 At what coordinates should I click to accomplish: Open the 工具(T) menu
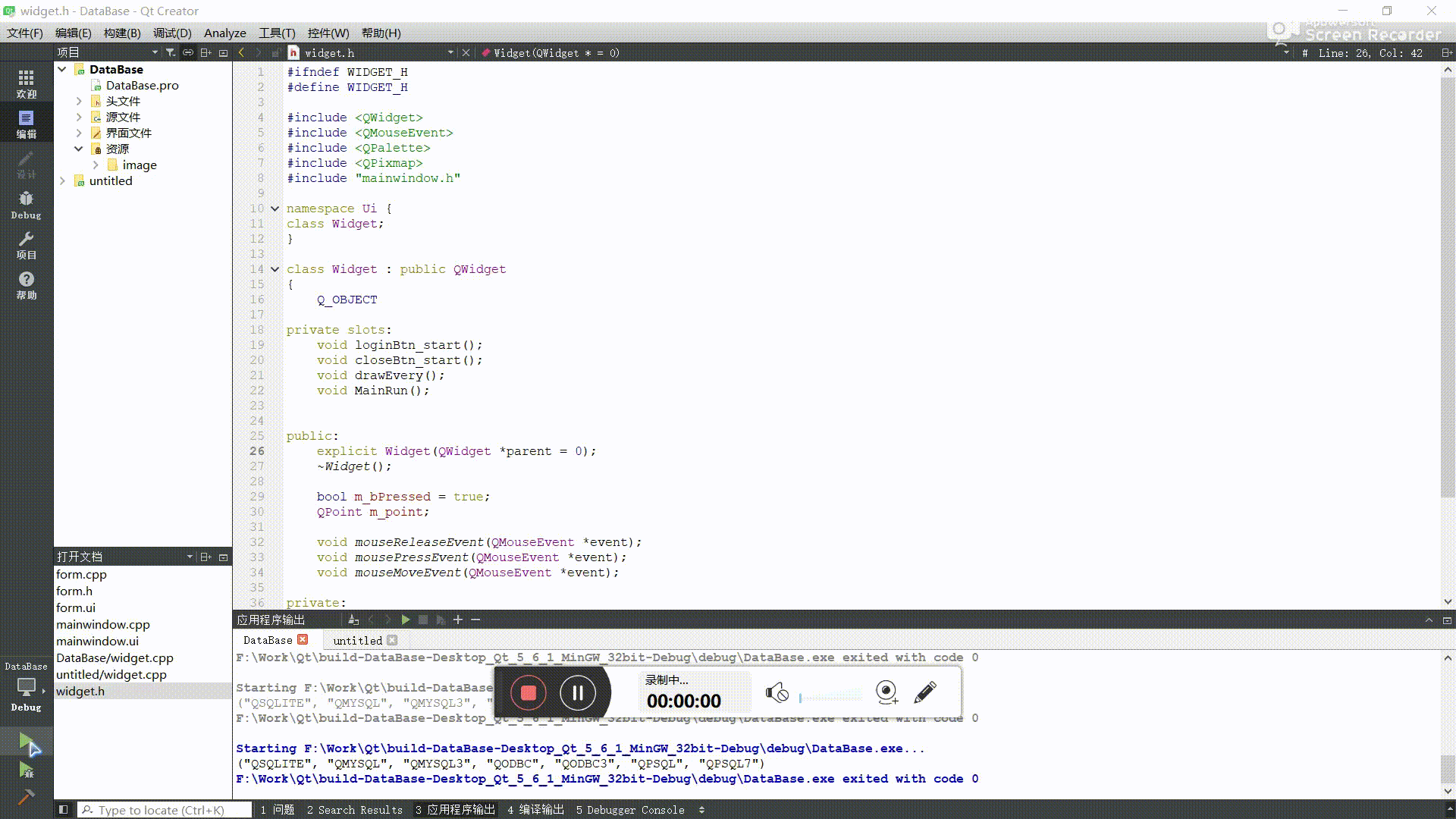277,33
